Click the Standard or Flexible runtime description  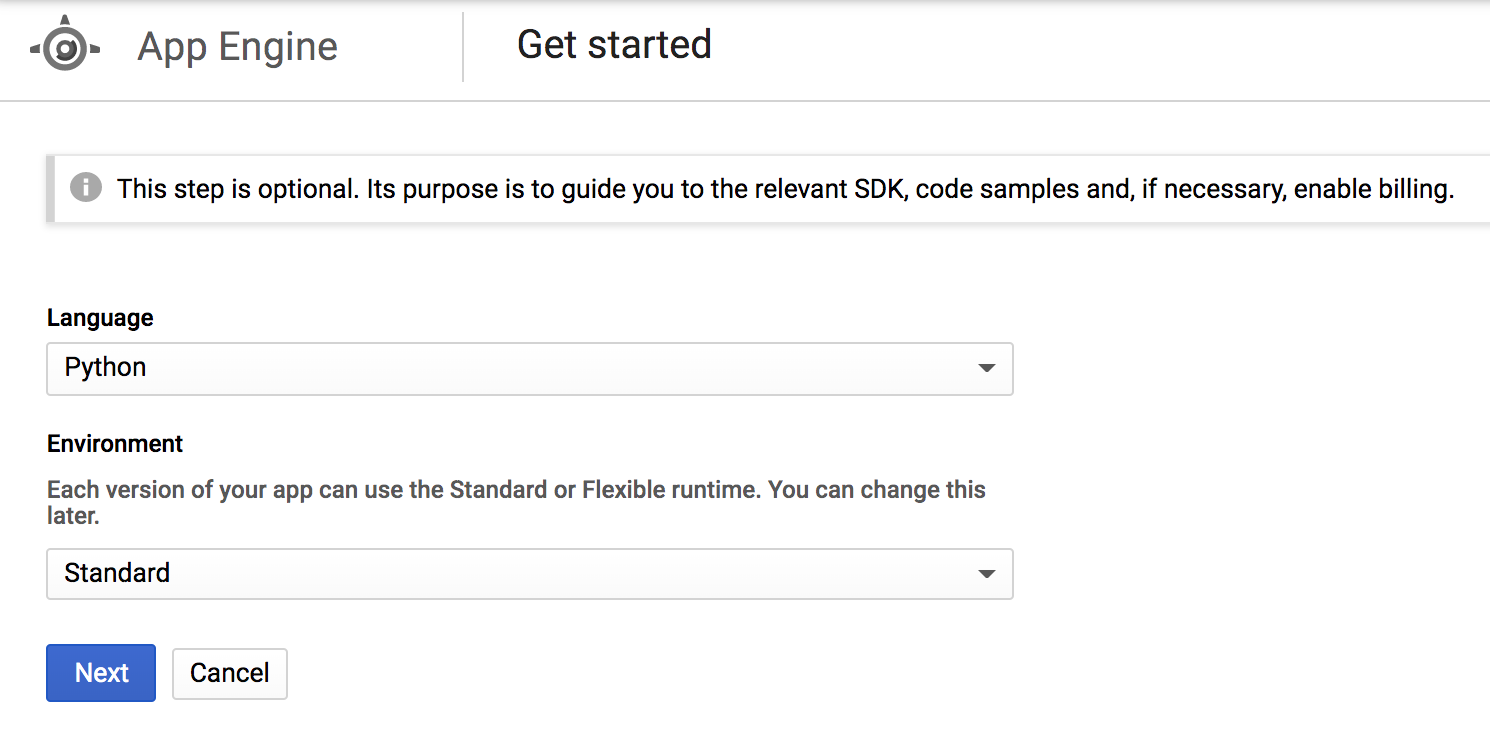(x=400, y=490)
